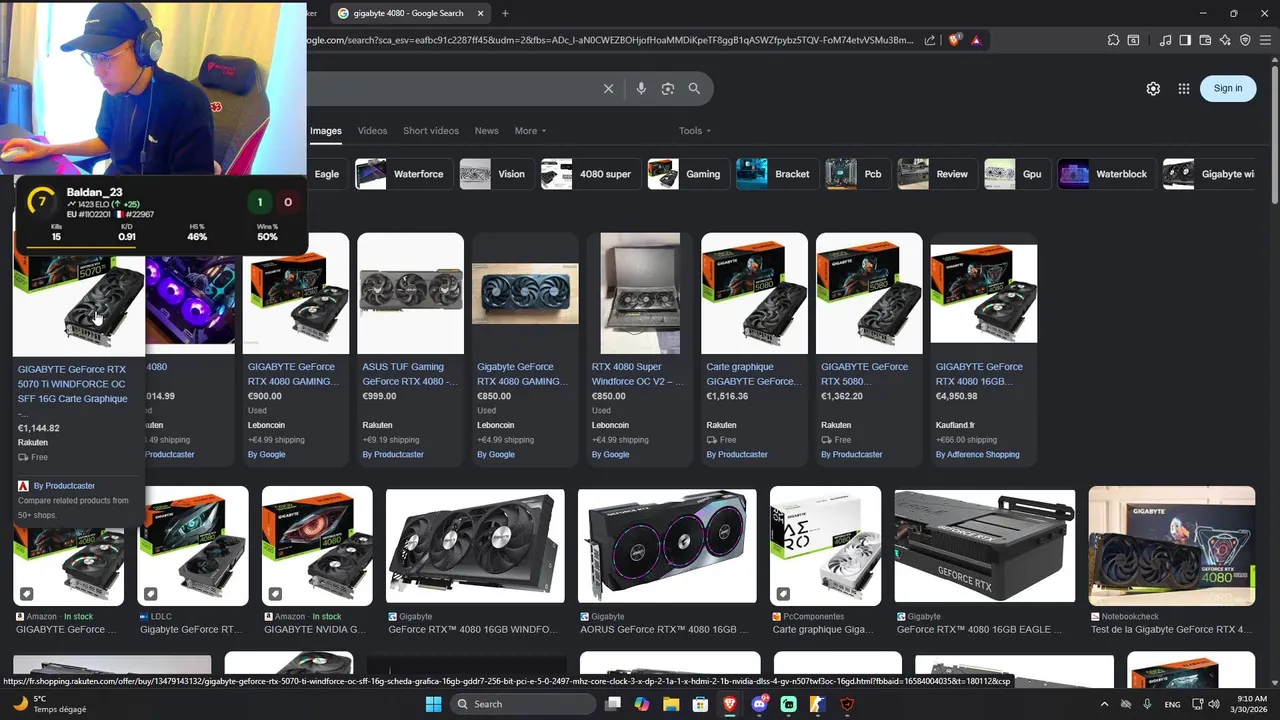
Task: Click the By Adference Shopping link
Action: (x=977, y=454)
